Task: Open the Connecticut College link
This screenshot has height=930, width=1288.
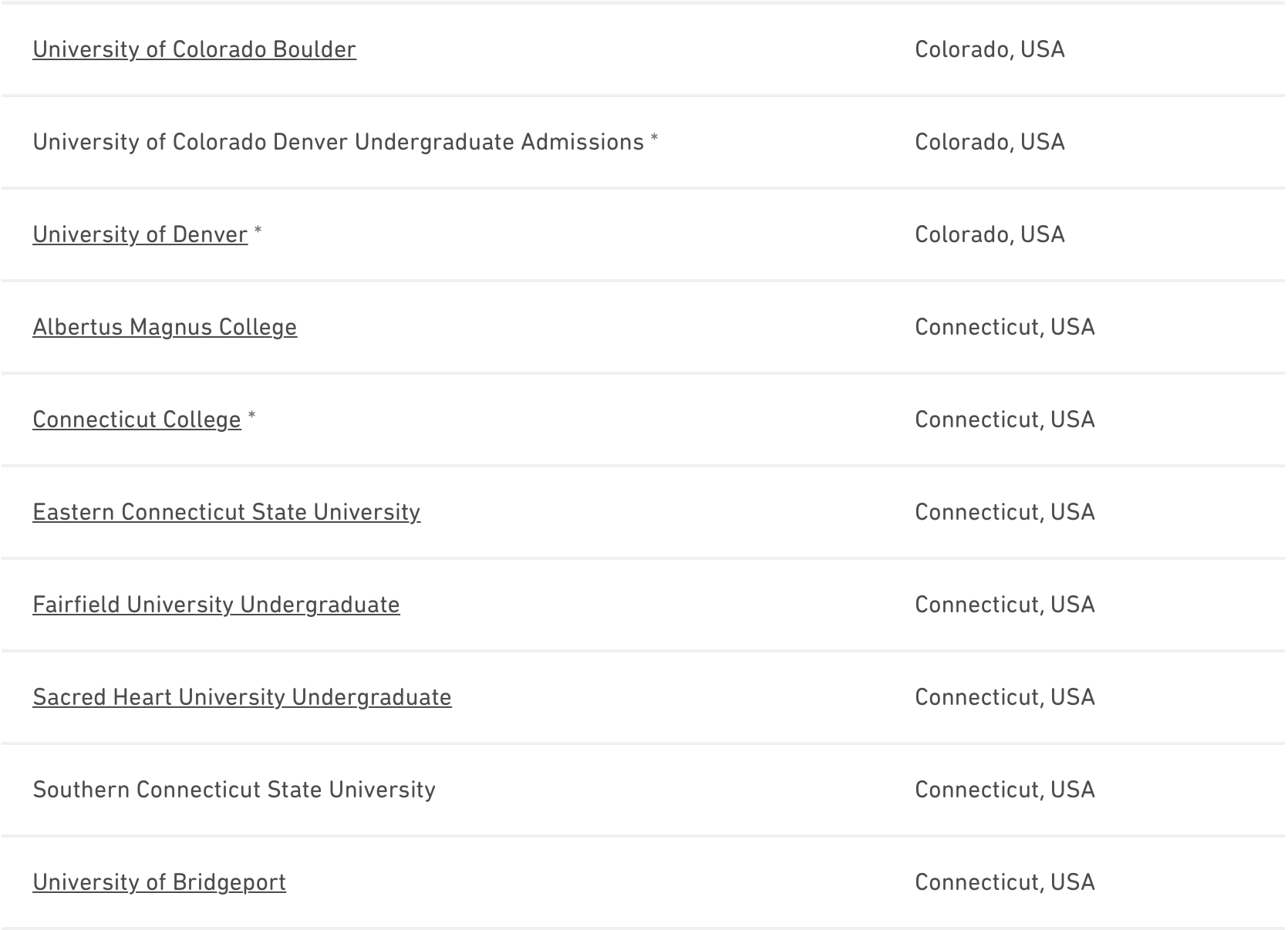Action: tap(137, 420)
